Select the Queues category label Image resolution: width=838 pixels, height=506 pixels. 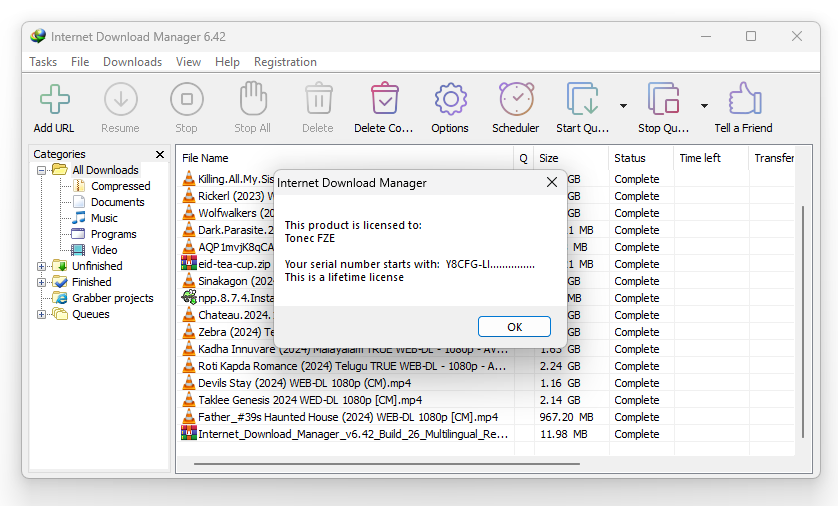[x=91, y=314]
